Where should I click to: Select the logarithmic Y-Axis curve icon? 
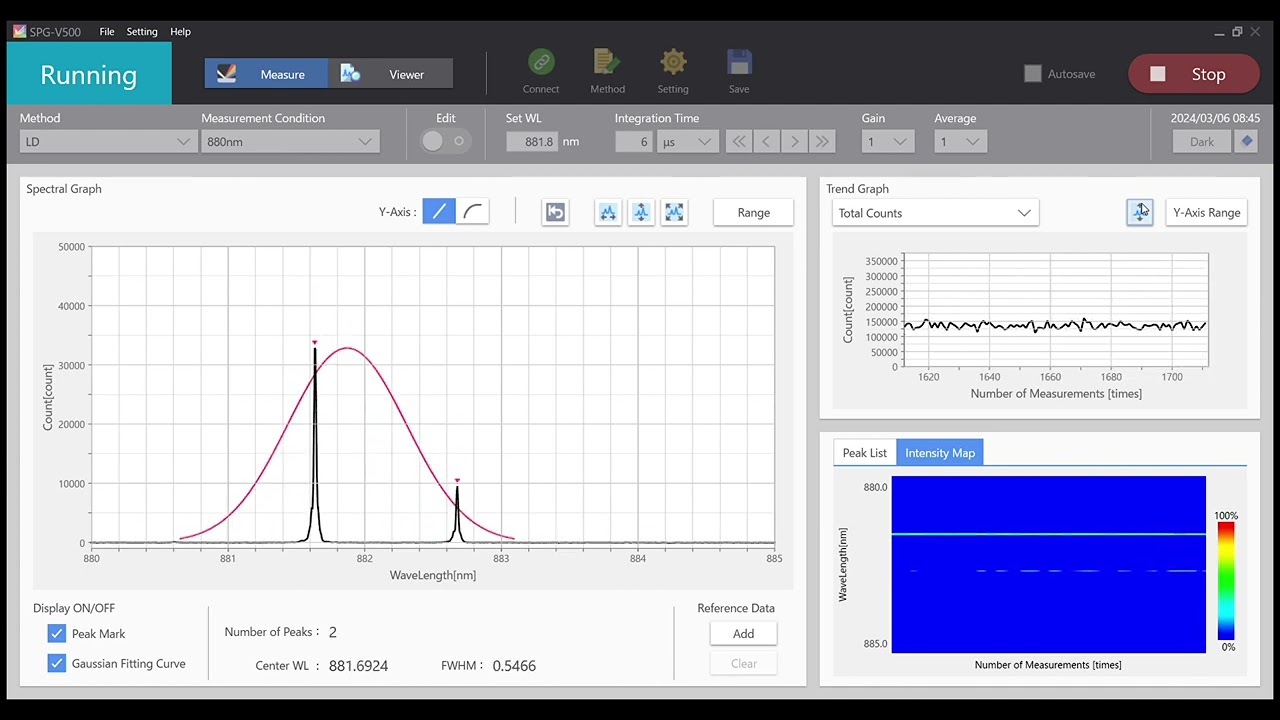[x=473, y=212]
